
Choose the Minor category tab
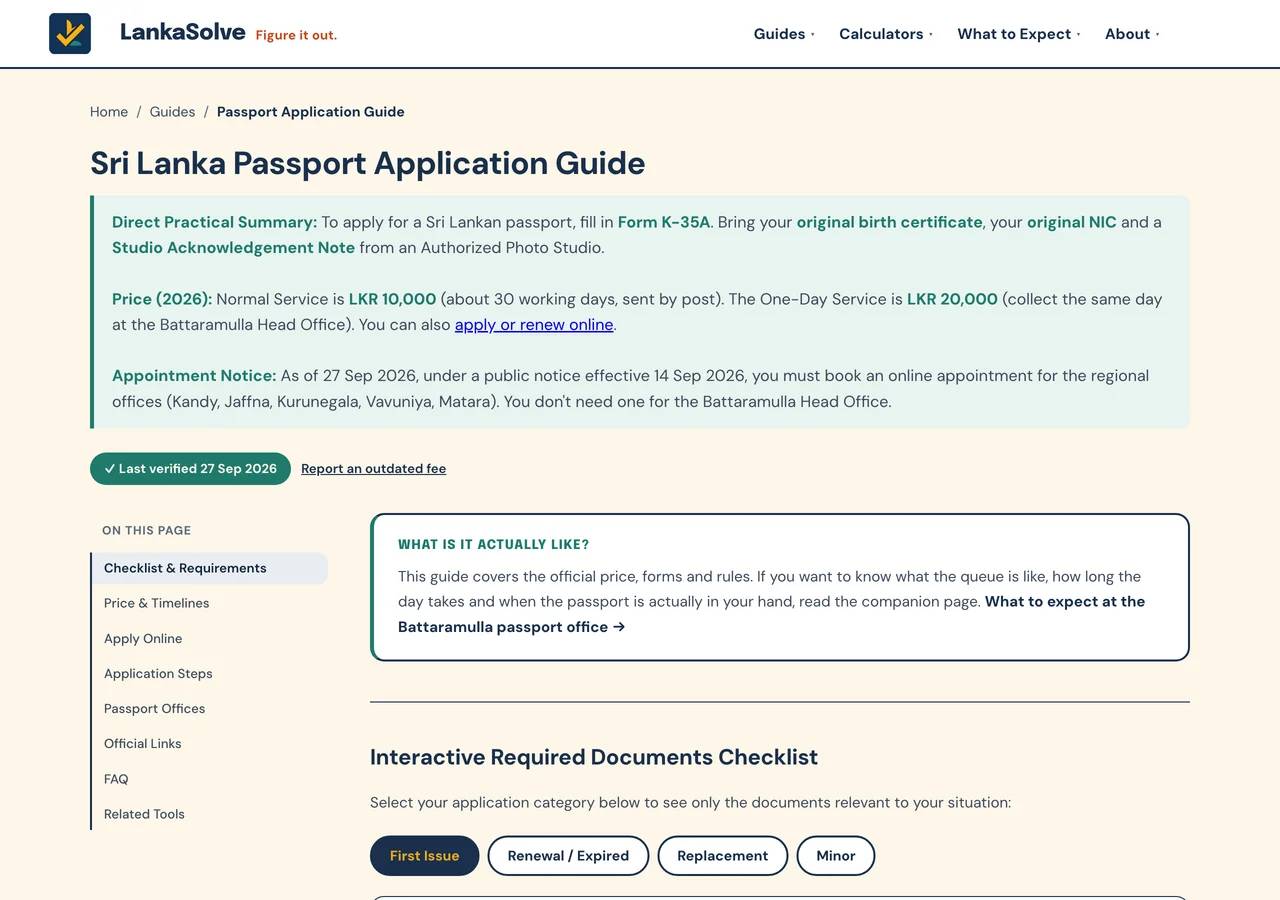coord(836,856)
